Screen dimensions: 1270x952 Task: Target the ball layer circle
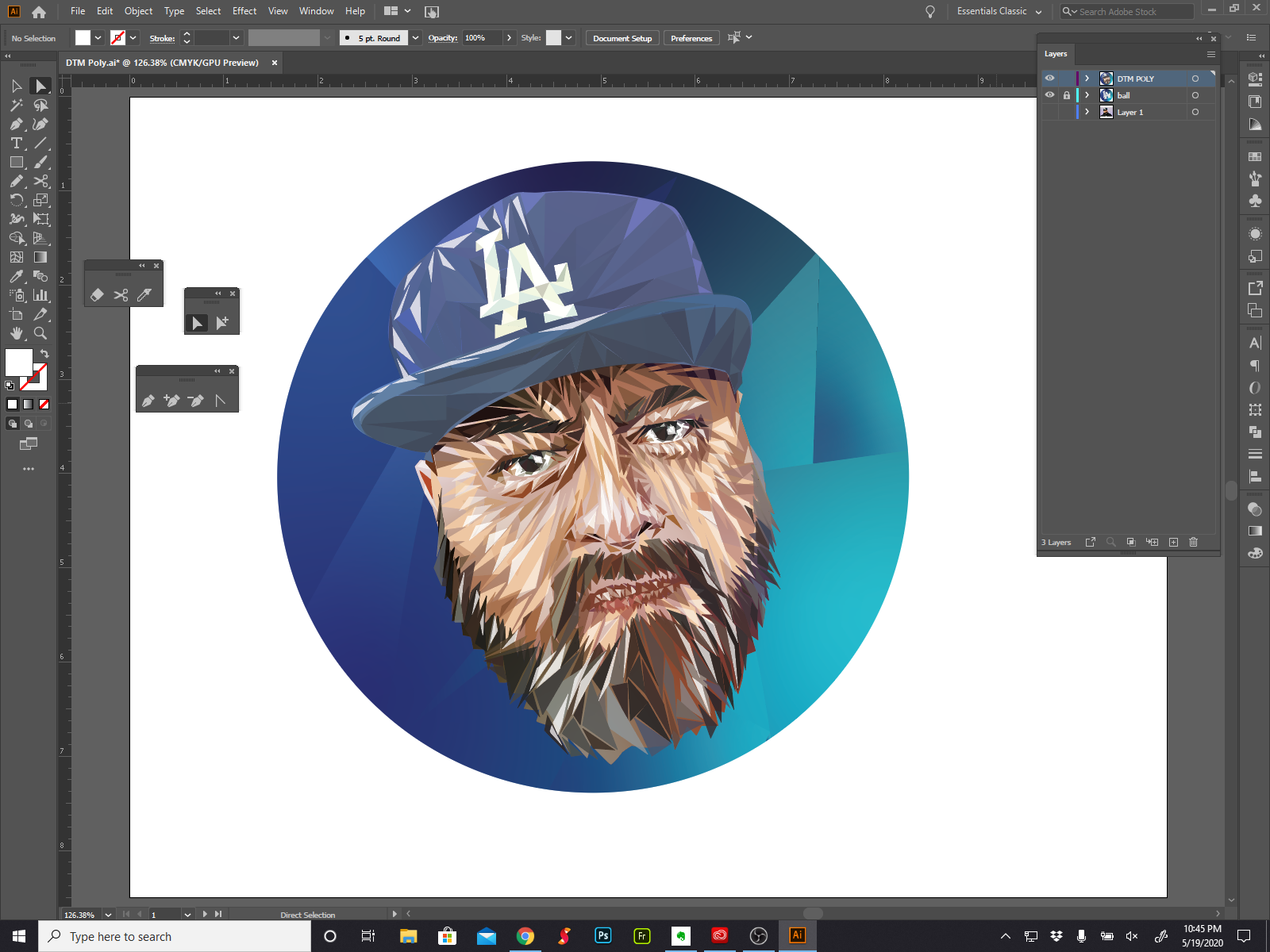click(x=1195, y=95)
